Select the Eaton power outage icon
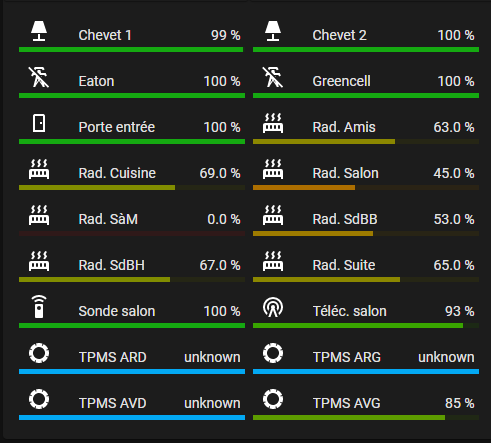 point(39,77)
